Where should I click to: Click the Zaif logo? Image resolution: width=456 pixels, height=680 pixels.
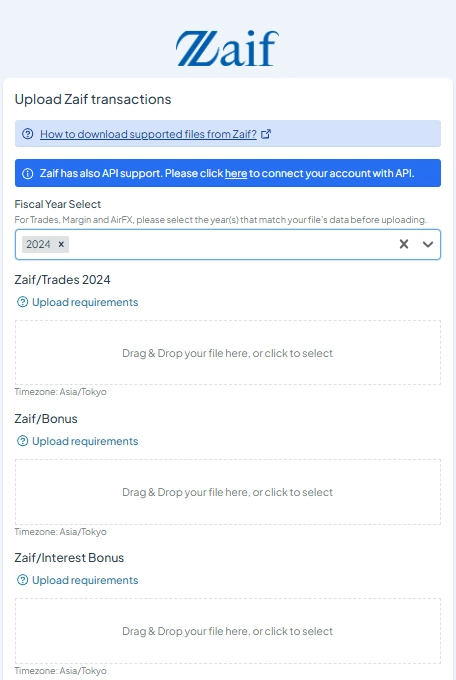tap(227, 48)
